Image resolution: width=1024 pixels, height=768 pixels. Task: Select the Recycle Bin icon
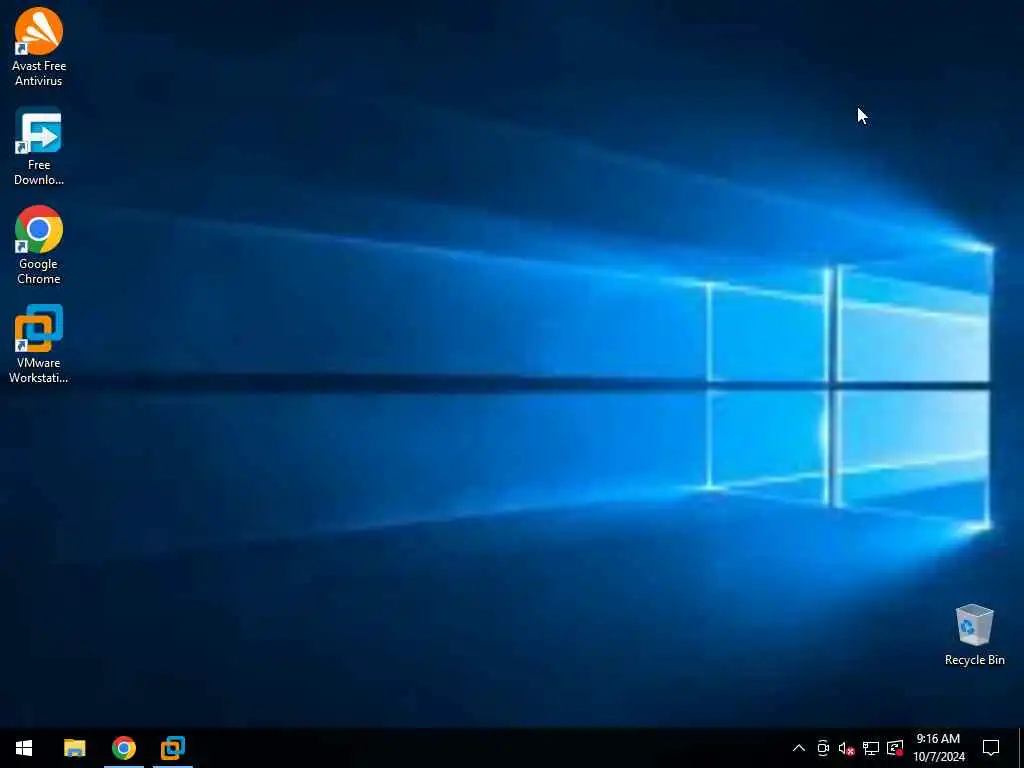(974, 635)
